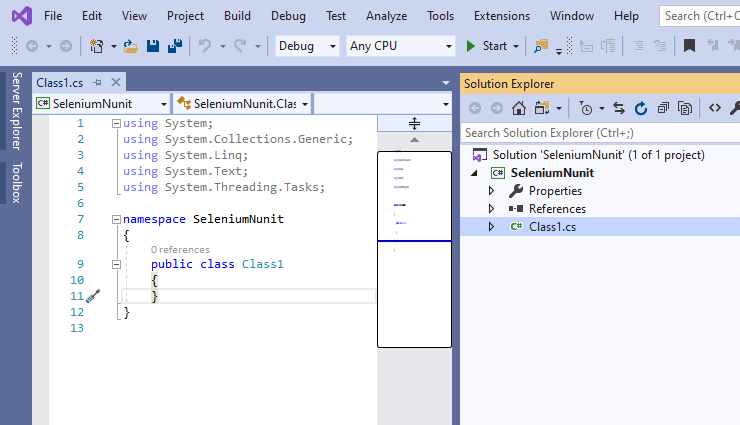Click the Properties wrench icon in Solution Explorer toolbar

click(x=735, y=108)
